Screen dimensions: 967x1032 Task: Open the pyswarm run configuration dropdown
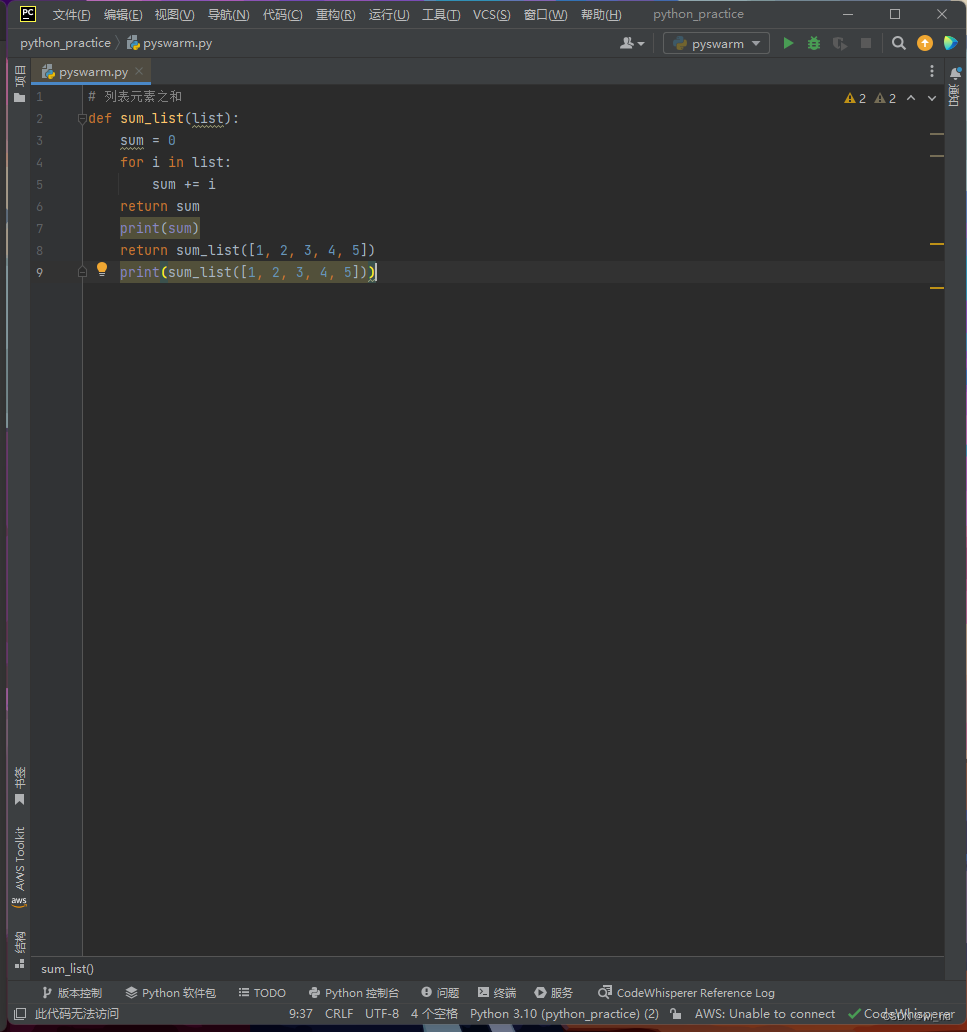point(716,43)
